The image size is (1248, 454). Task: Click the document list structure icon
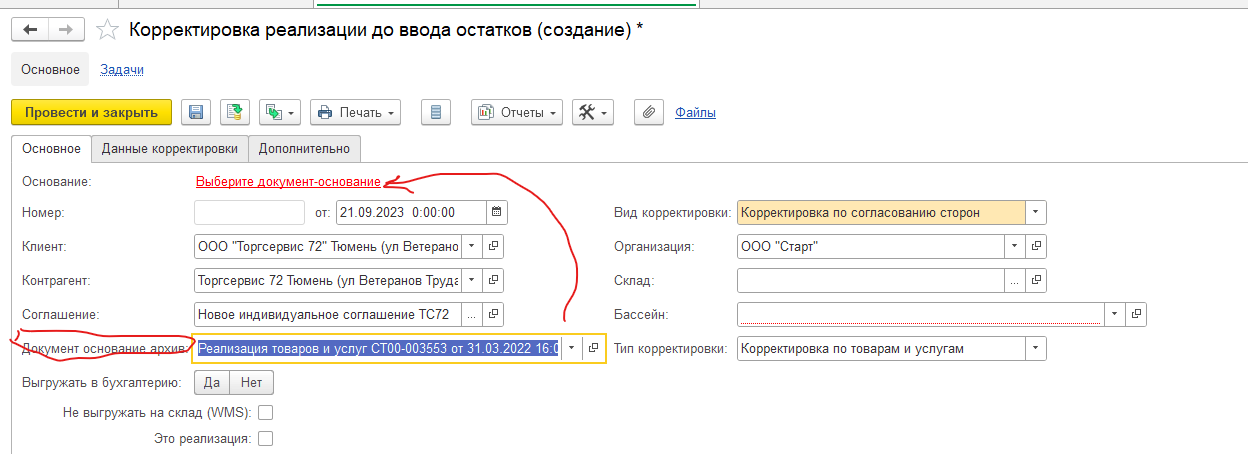(x=435, y=112)
